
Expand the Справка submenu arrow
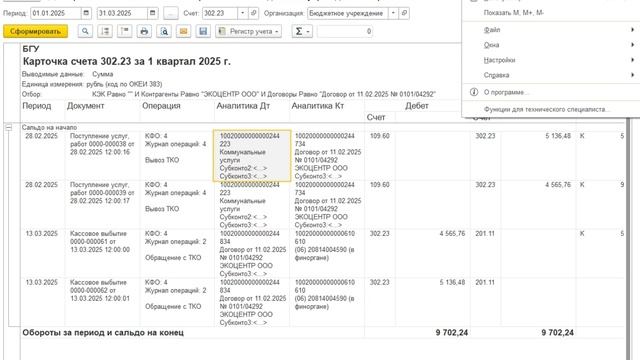pyautogui.click(x=632, y=75)
